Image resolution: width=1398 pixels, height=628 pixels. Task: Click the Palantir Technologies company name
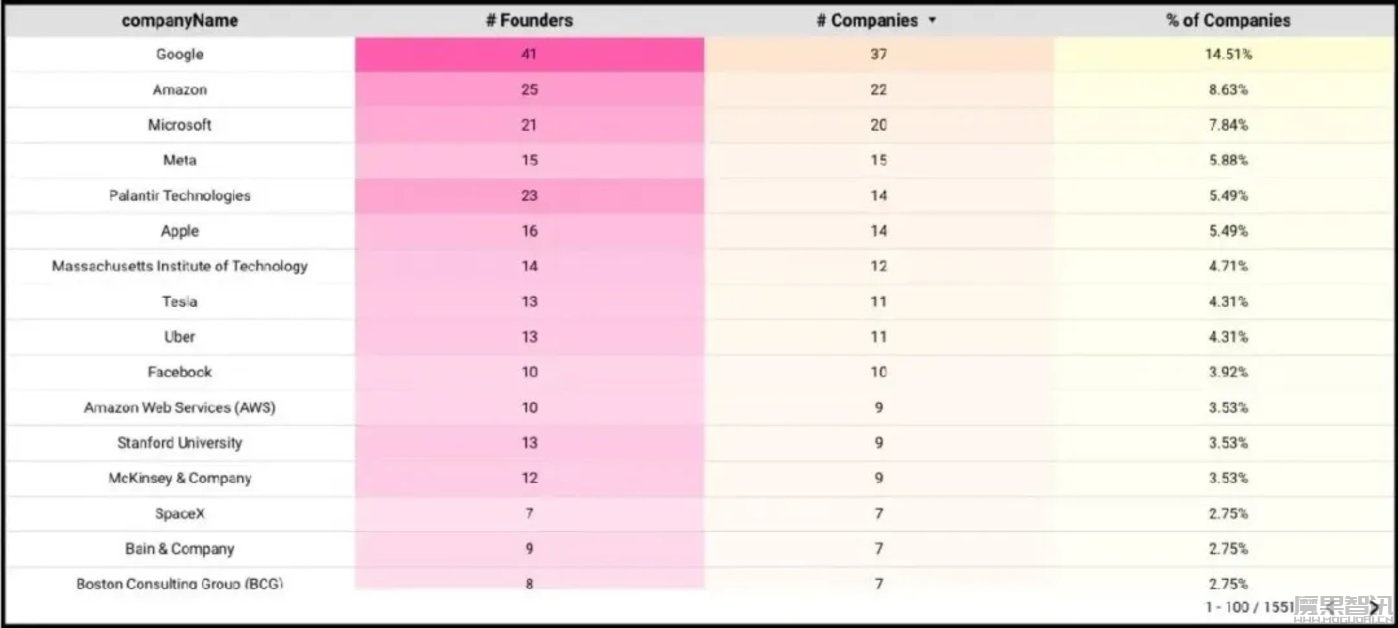pos(180,195)
